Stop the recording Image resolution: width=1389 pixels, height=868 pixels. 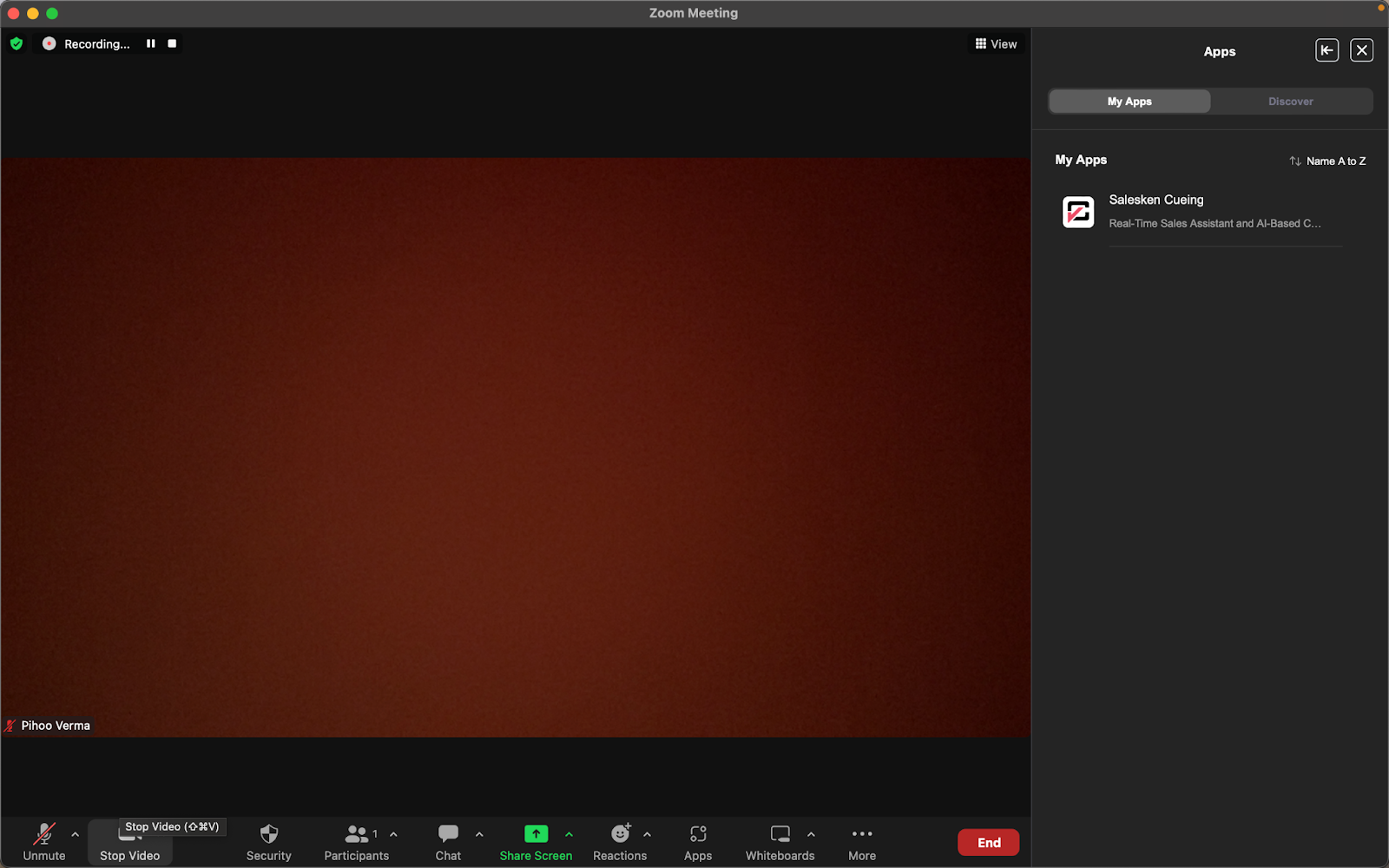point(172,43)
